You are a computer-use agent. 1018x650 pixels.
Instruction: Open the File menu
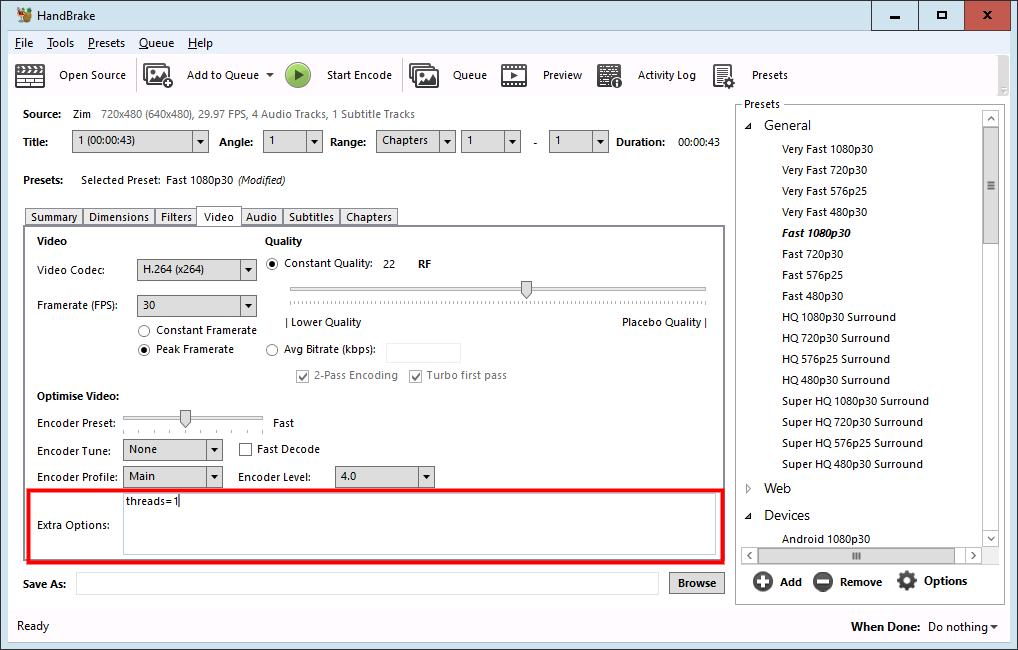[24, 43]
